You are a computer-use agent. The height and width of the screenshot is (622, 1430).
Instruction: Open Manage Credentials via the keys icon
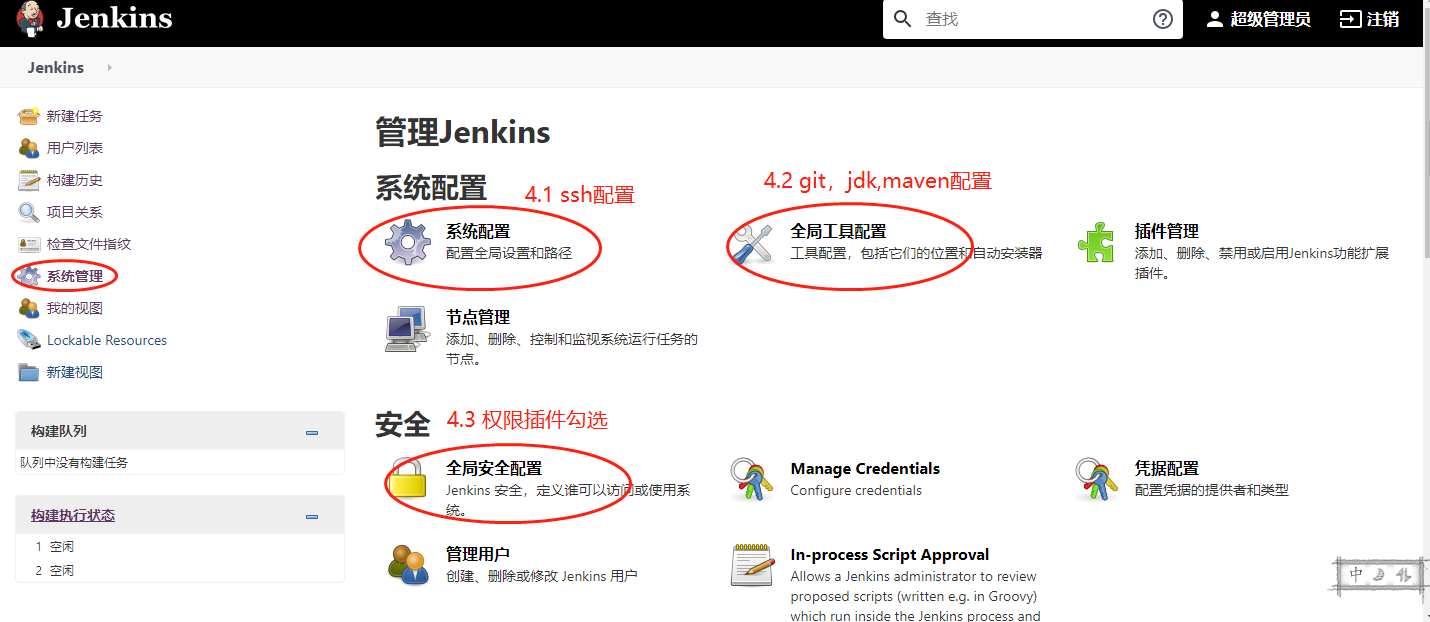pos(753,479)
